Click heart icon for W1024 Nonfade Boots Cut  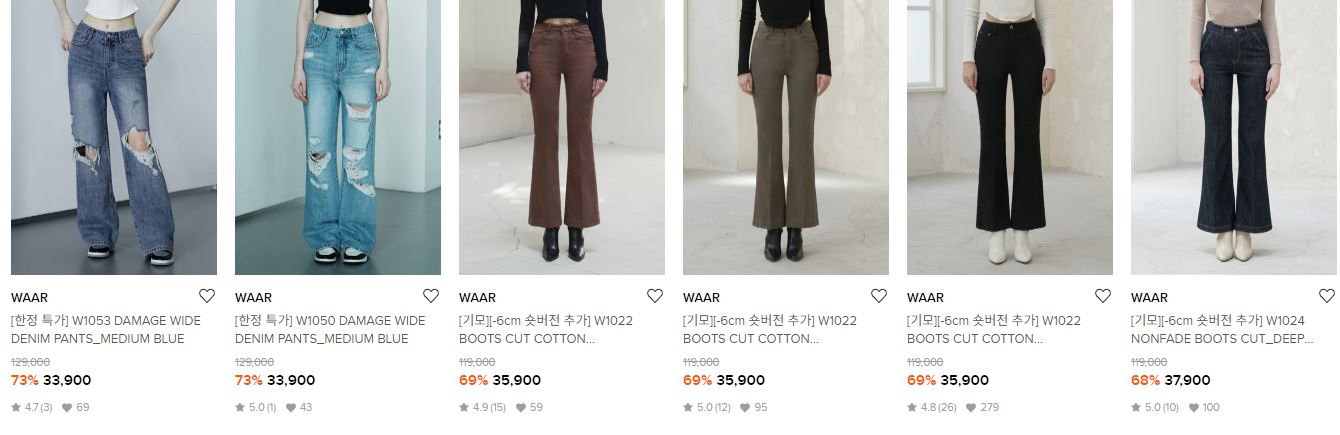[1327, 296]
